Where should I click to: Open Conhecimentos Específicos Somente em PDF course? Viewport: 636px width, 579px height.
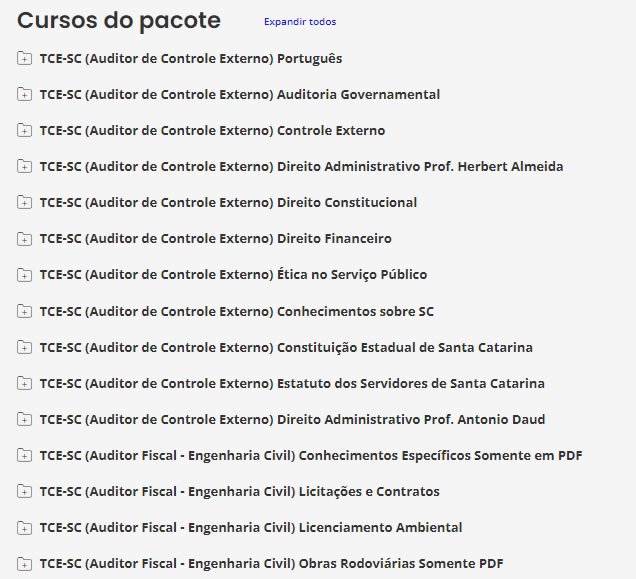pos(311,455)
